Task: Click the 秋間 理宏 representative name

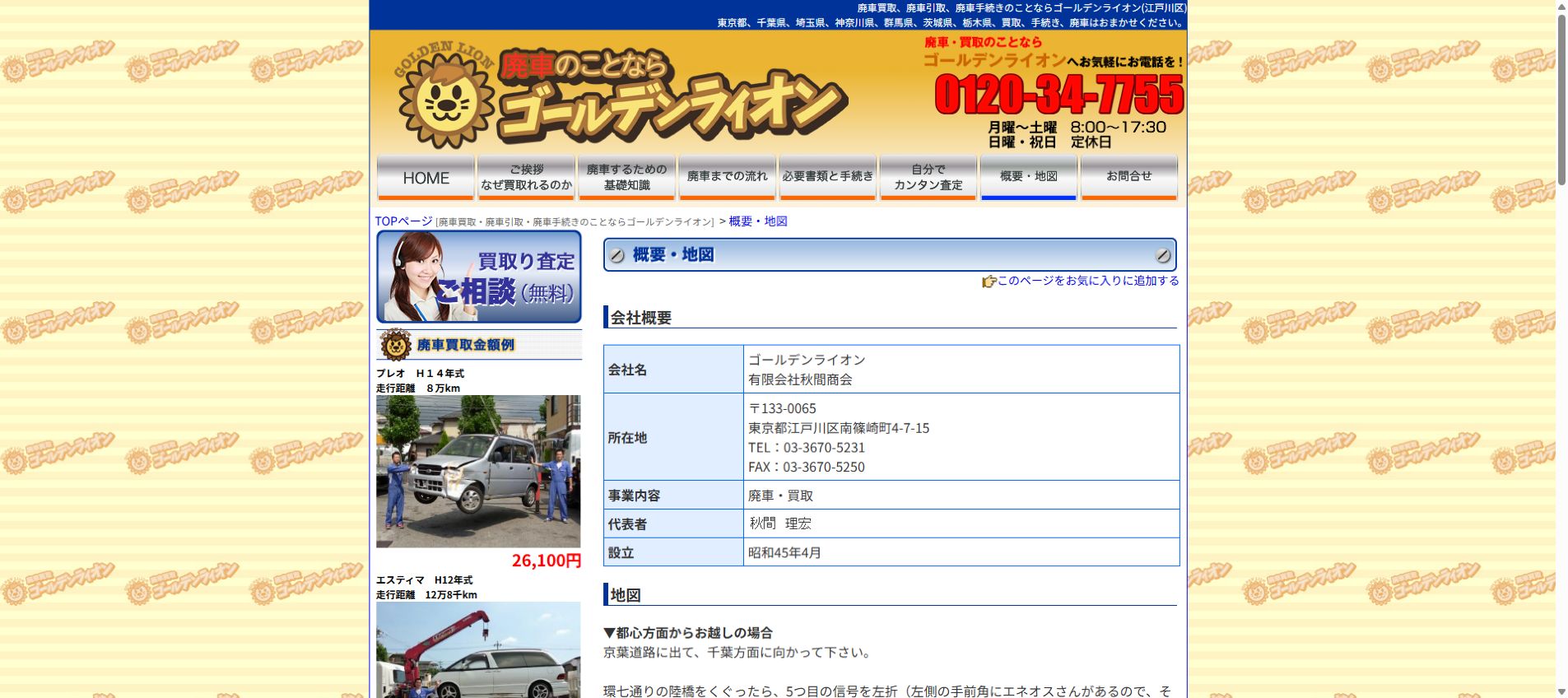Action: 780,523
